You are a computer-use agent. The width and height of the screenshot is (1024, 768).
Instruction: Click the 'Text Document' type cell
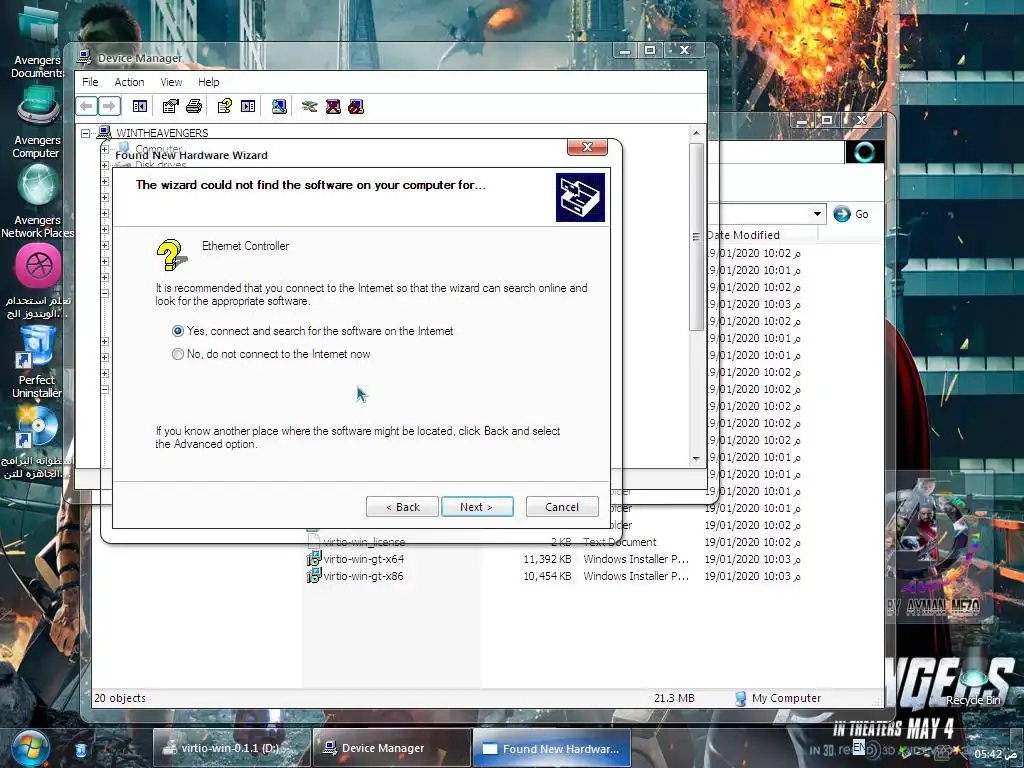tap(620, 542)
